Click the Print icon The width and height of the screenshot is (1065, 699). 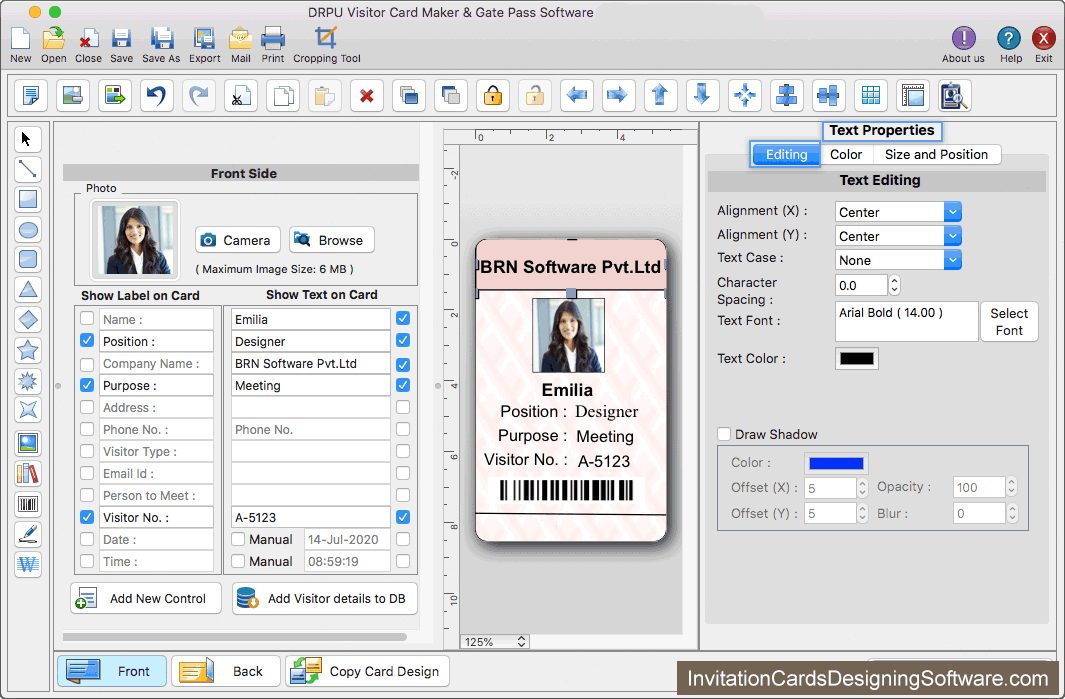tap(273, 39)
